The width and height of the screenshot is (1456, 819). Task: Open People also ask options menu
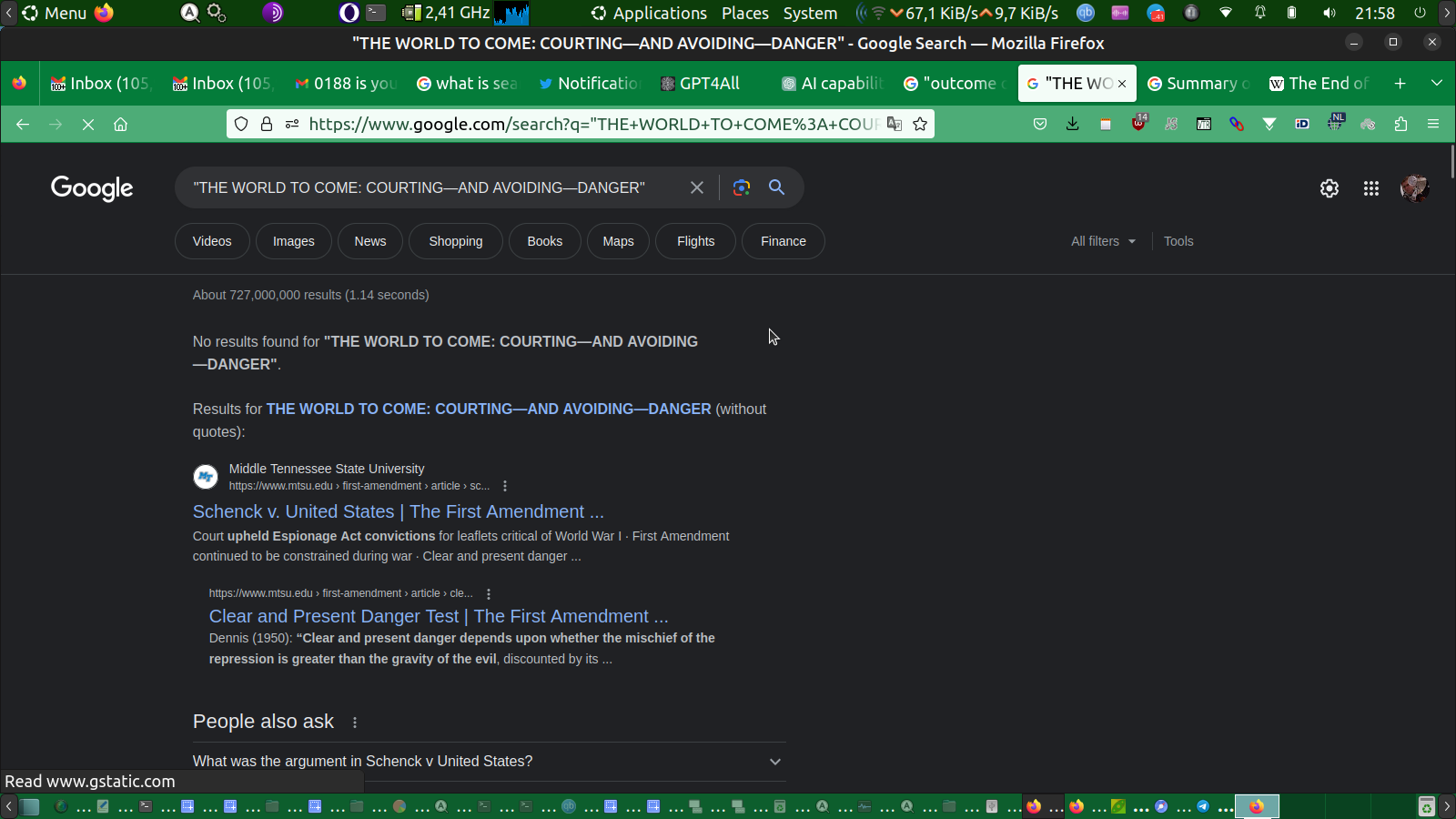[355, 723]
